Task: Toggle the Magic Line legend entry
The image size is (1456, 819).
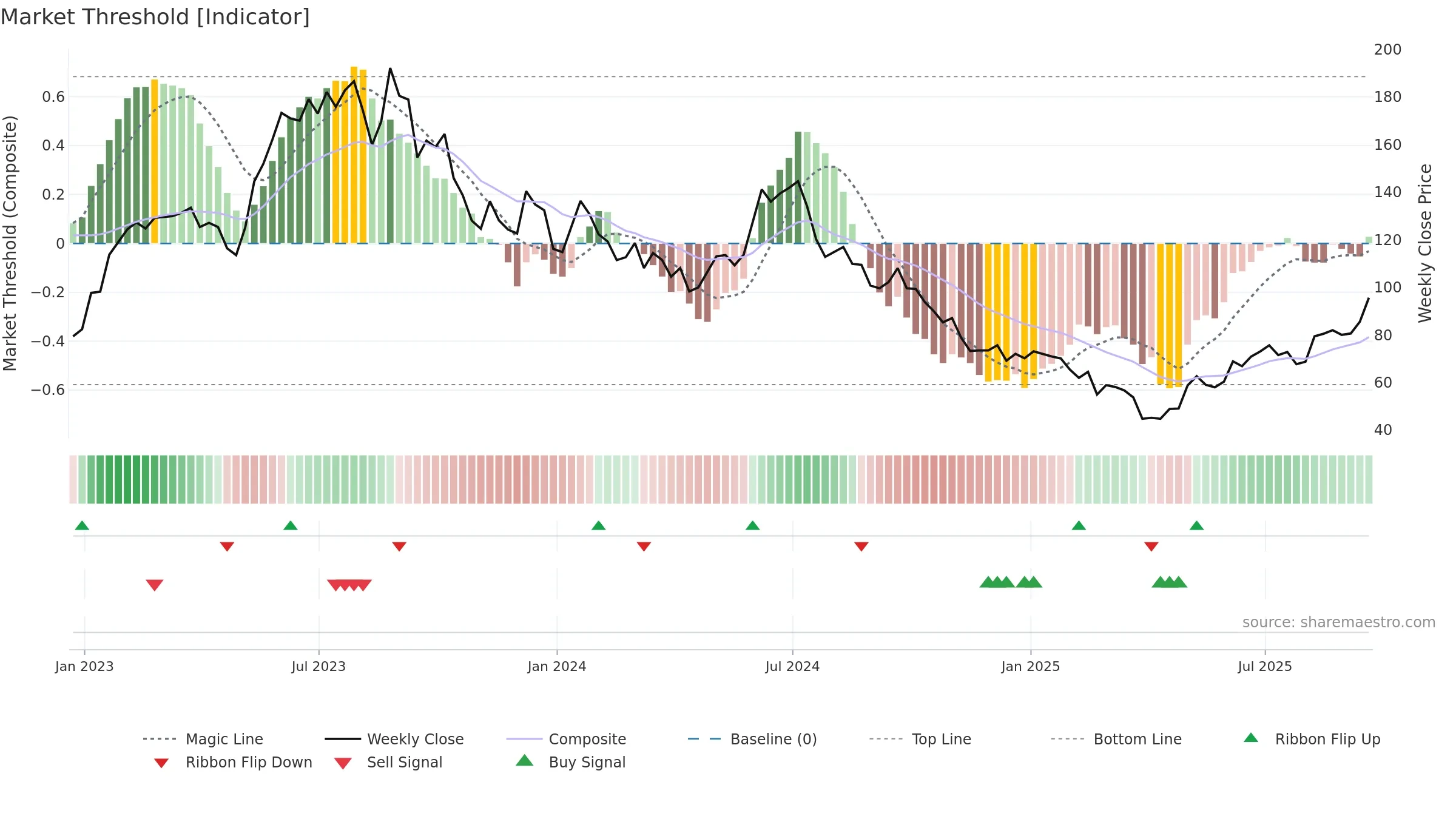Action: coord(203,739)
